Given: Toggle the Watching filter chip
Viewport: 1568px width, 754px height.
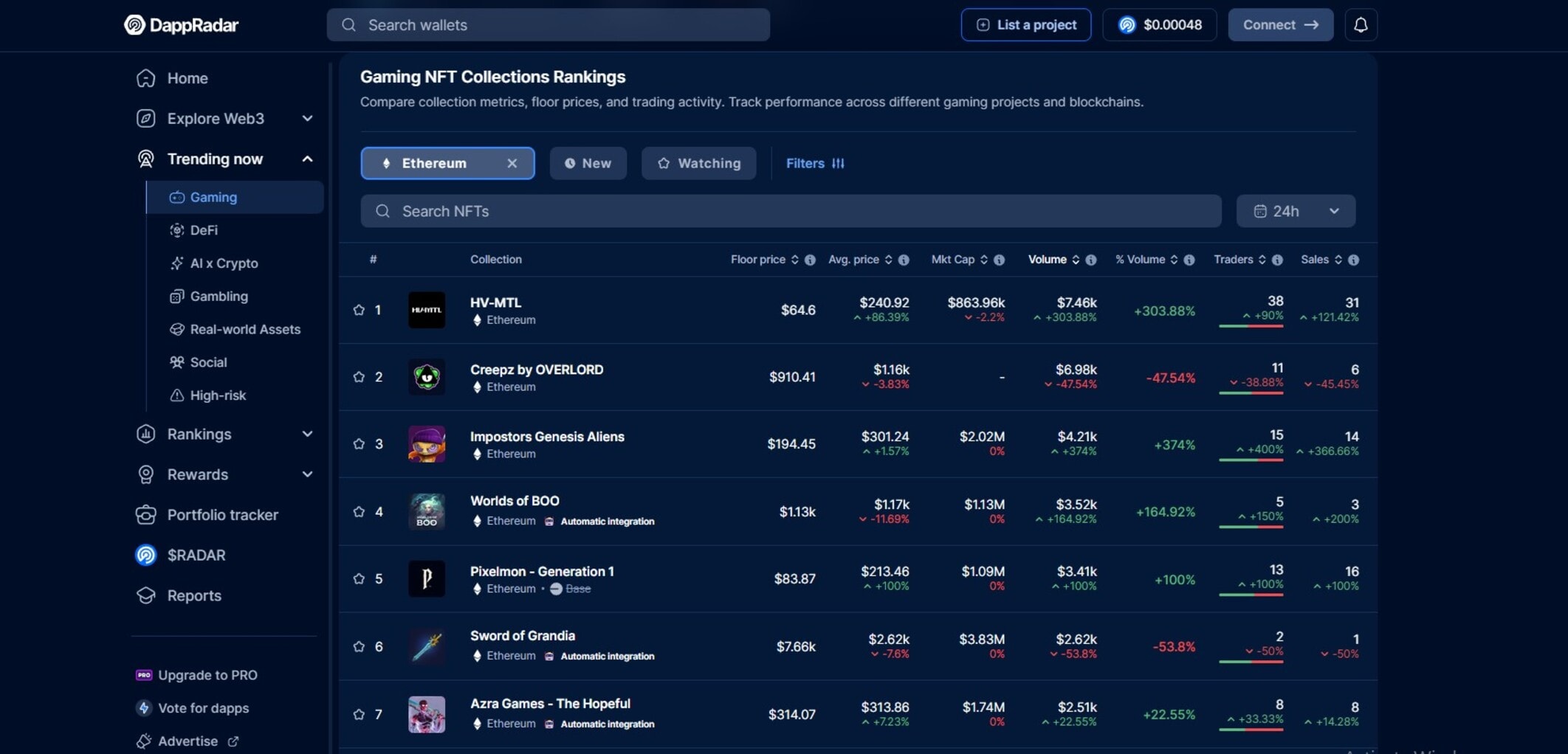Looking at the screenshot, I should tap(698, 163).
